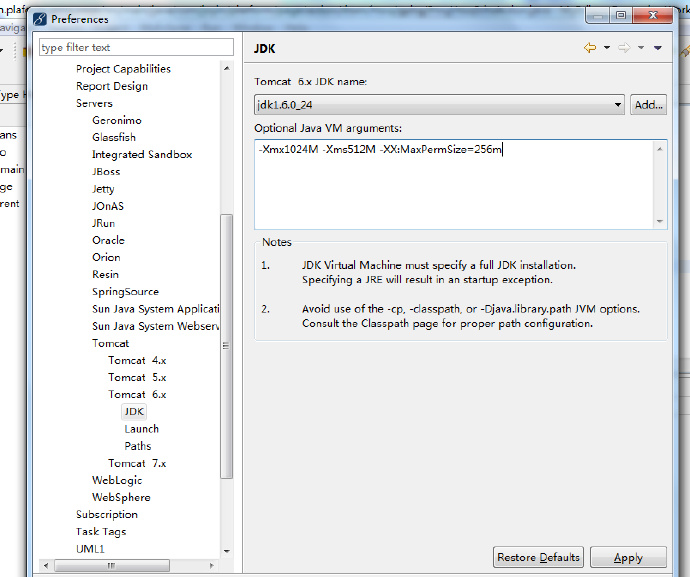Select JRun server entry
690x577 pixels.
click(103, 223)
